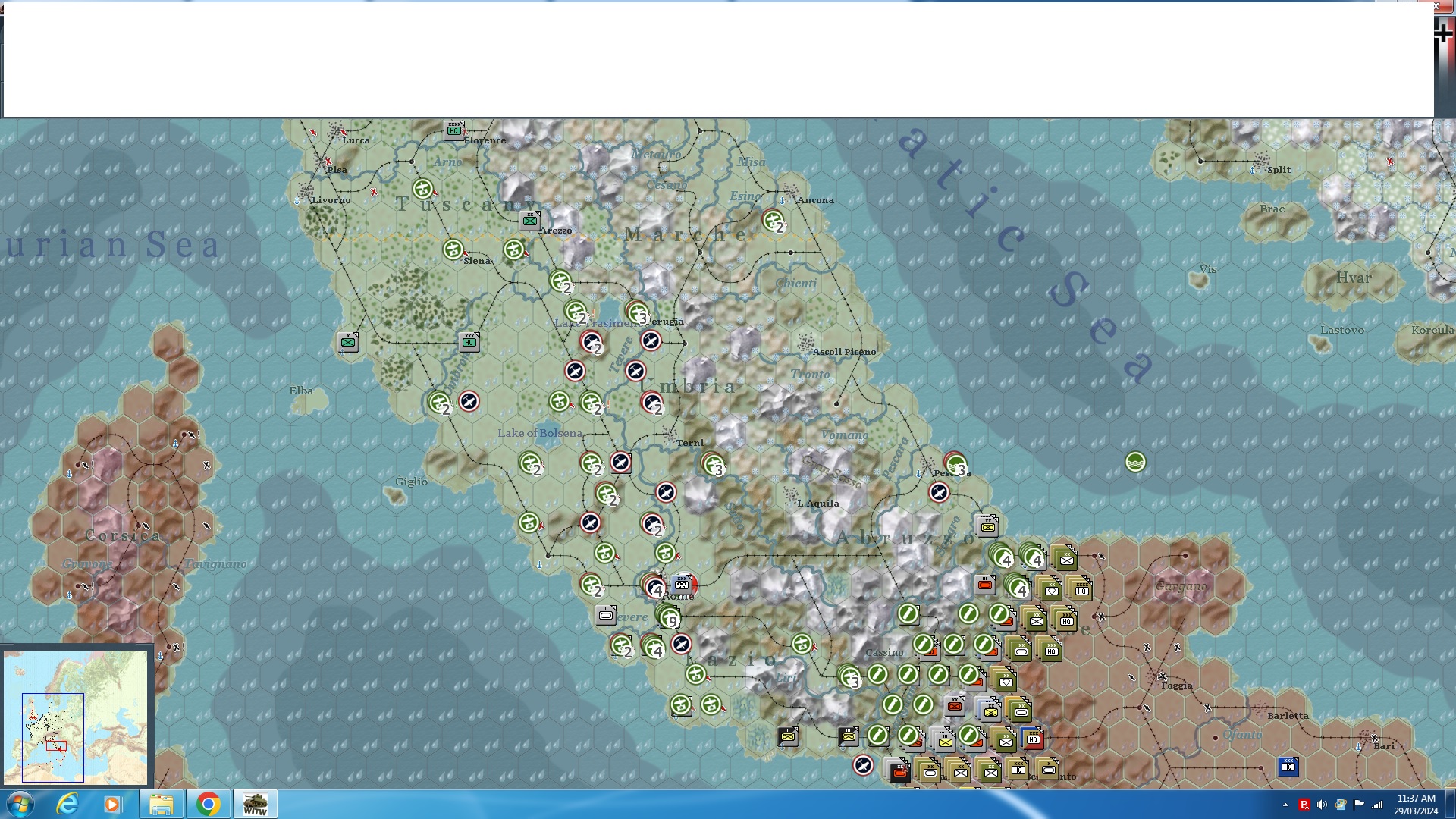Click the blue HQ counter west of Bari

point(1288,767)
